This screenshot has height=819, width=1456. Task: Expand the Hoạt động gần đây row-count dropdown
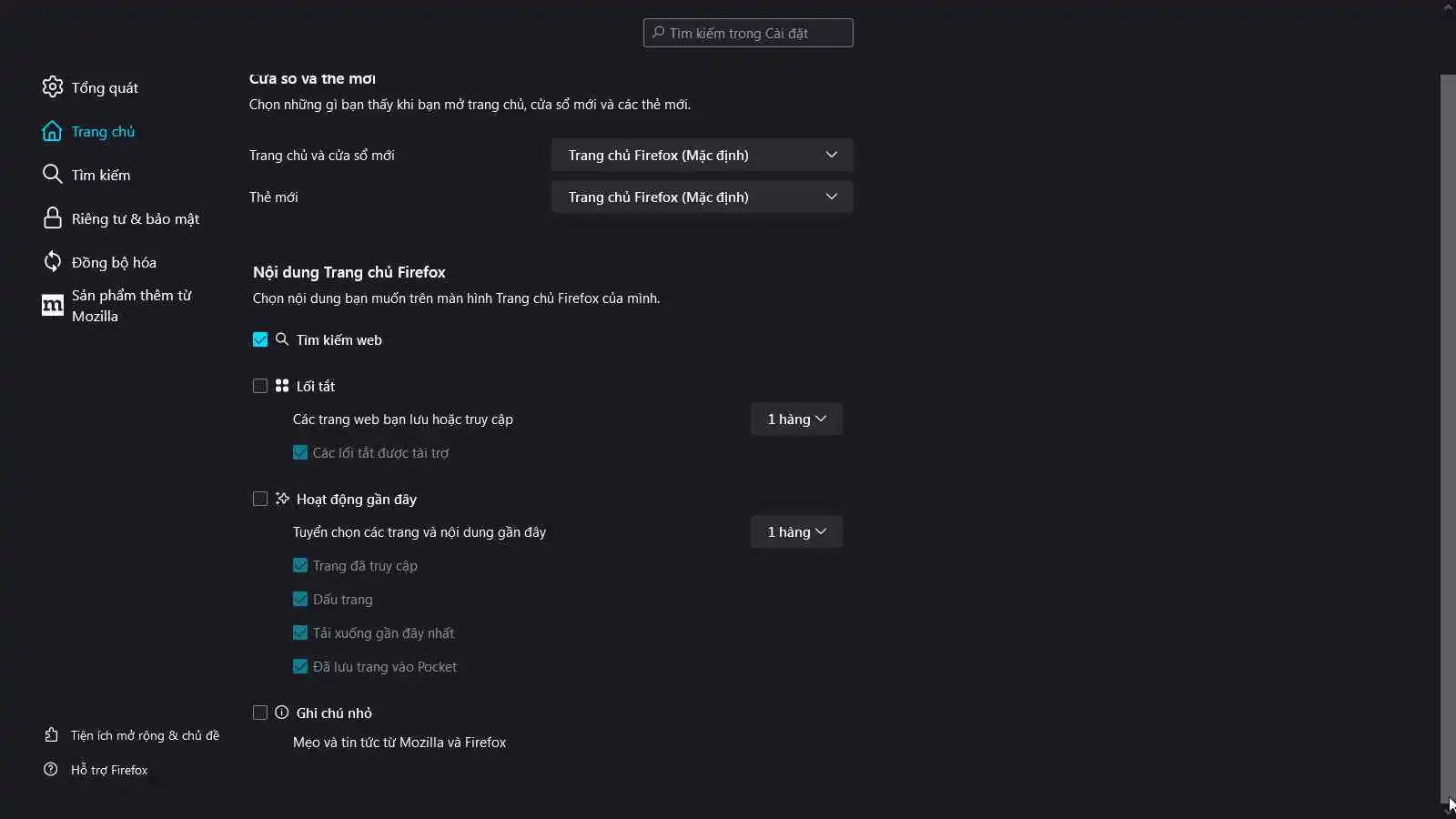coord(796,532)
